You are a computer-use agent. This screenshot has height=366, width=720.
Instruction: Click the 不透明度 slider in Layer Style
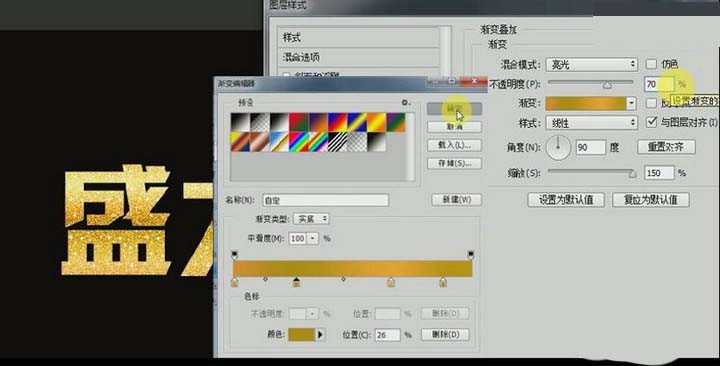click(591, 83)
